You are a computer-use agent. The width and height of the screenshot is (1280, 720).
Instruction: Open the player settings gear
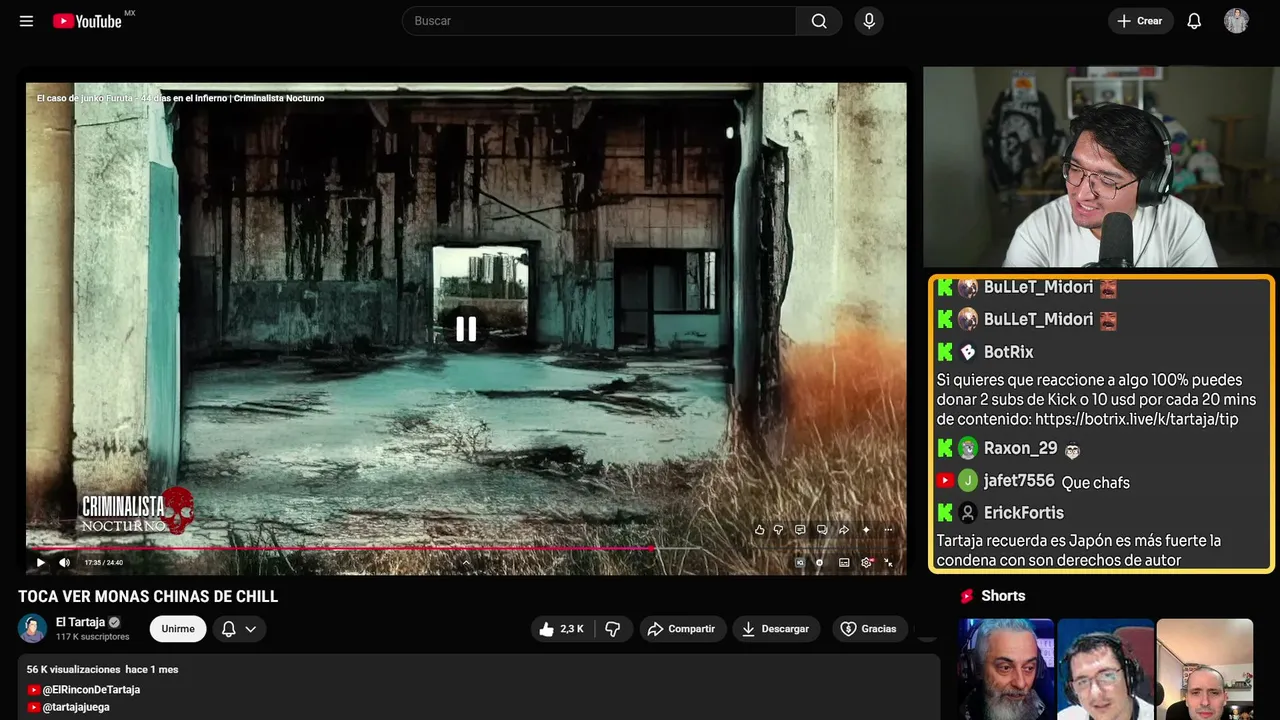click(x=867, y=562)
